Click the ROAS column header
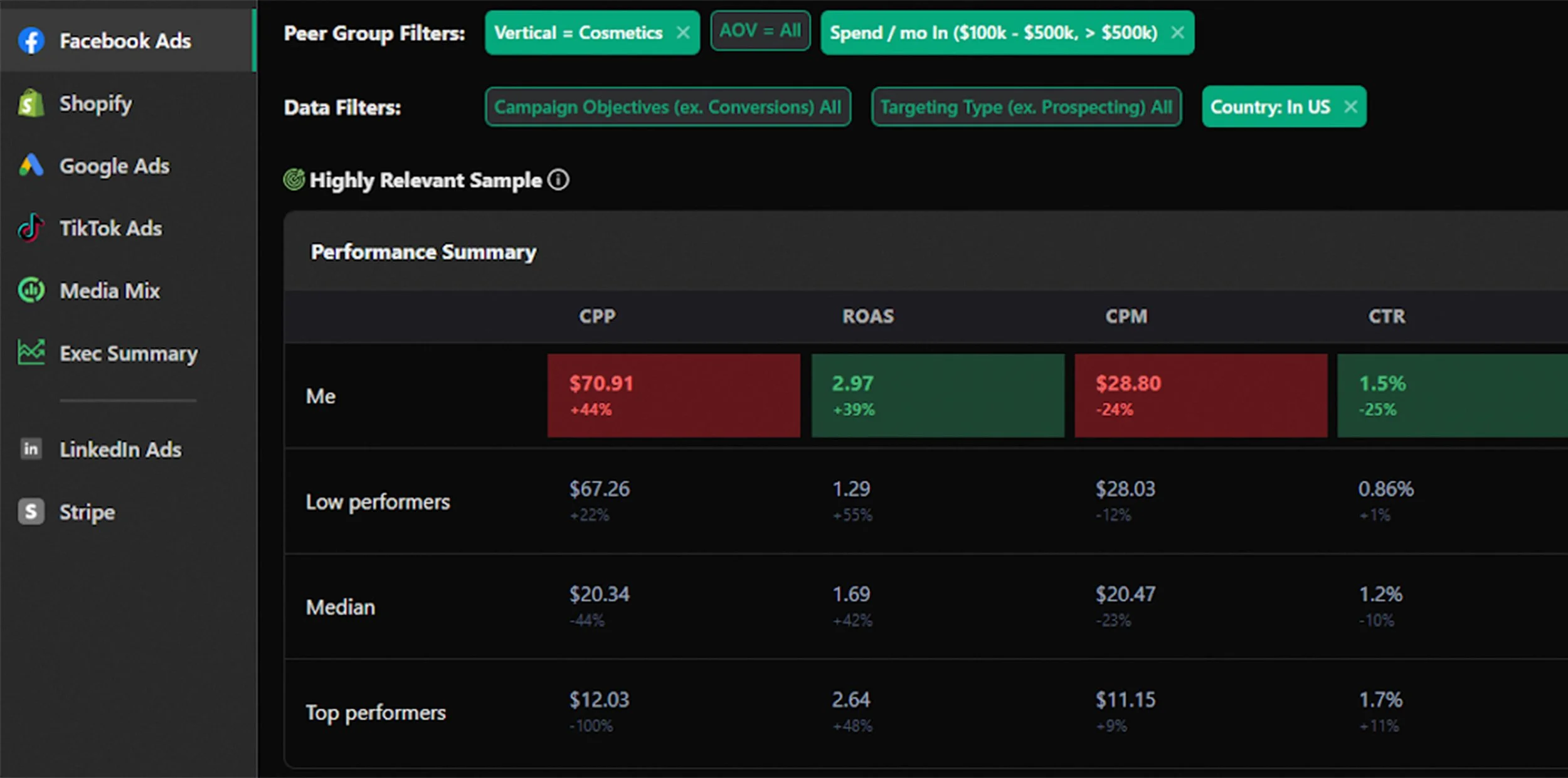 click(x=867, y=316)
